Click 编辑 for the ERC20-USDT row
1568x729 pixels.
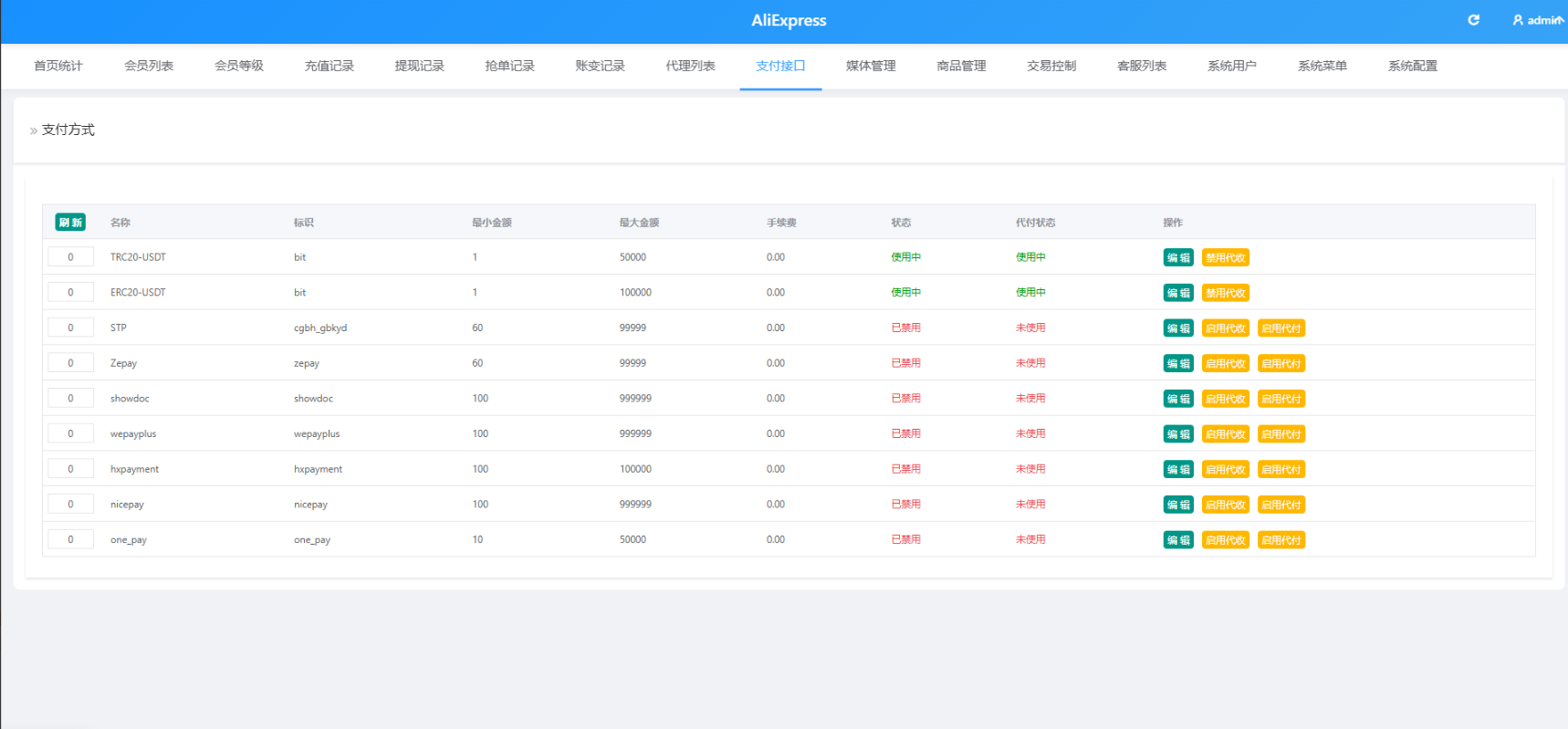click(x=1178, y=293)
